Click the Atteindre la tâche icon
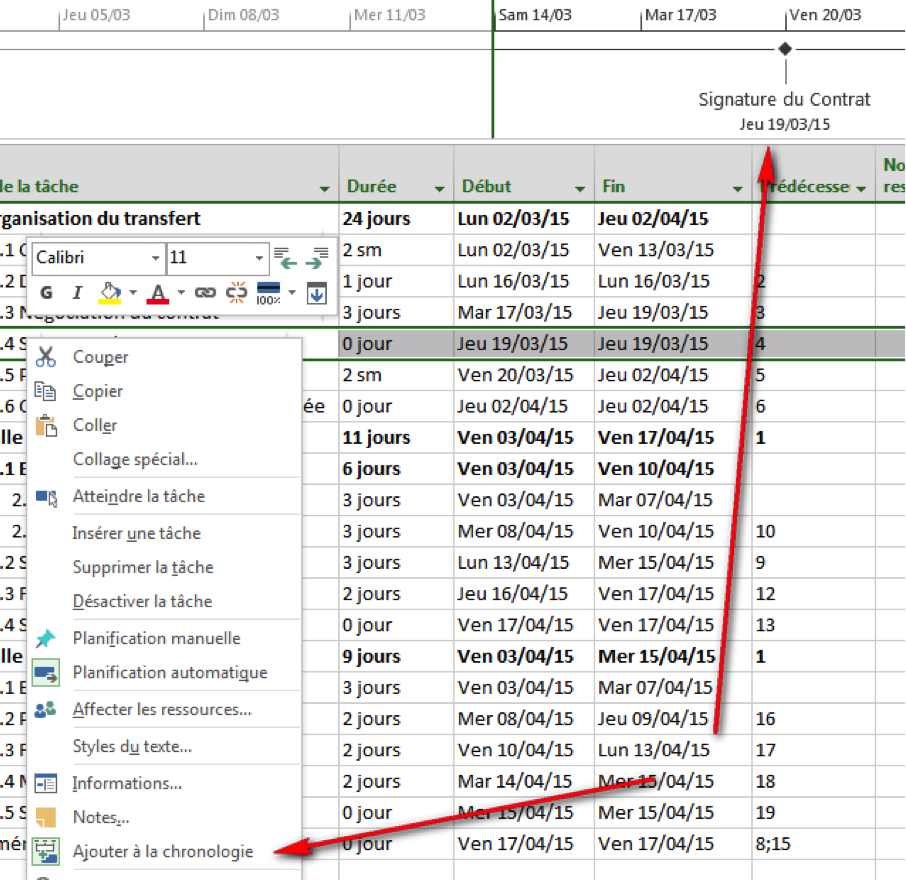 pos(46,497)
